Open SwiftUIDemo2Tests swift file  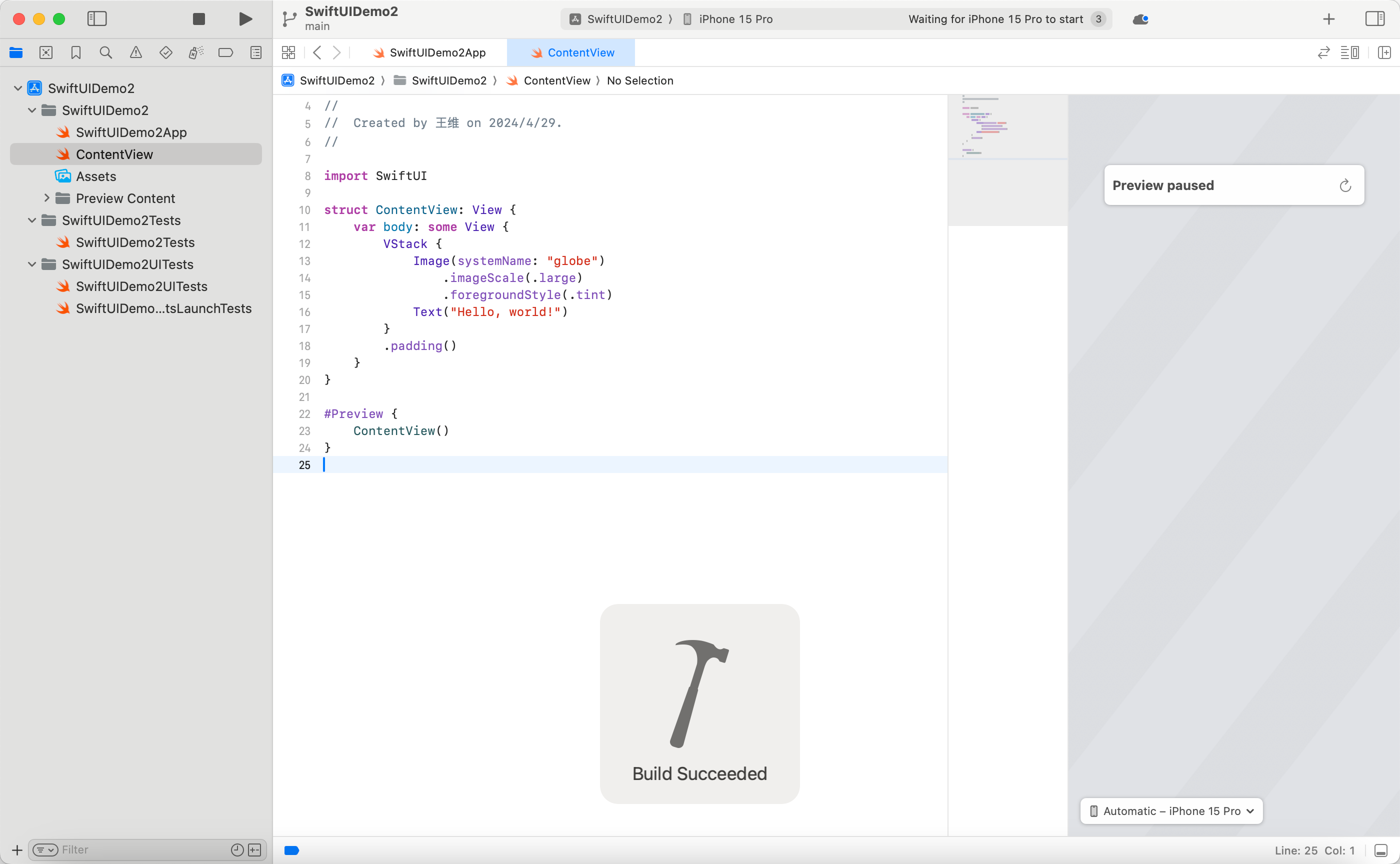[136, 242]
